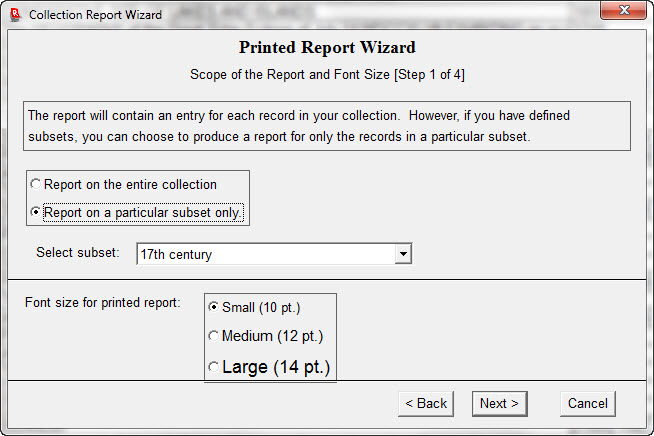Select 'Report on the entire collection' option
This screenshot has width=654, height=436.
[x=37, y=185]
